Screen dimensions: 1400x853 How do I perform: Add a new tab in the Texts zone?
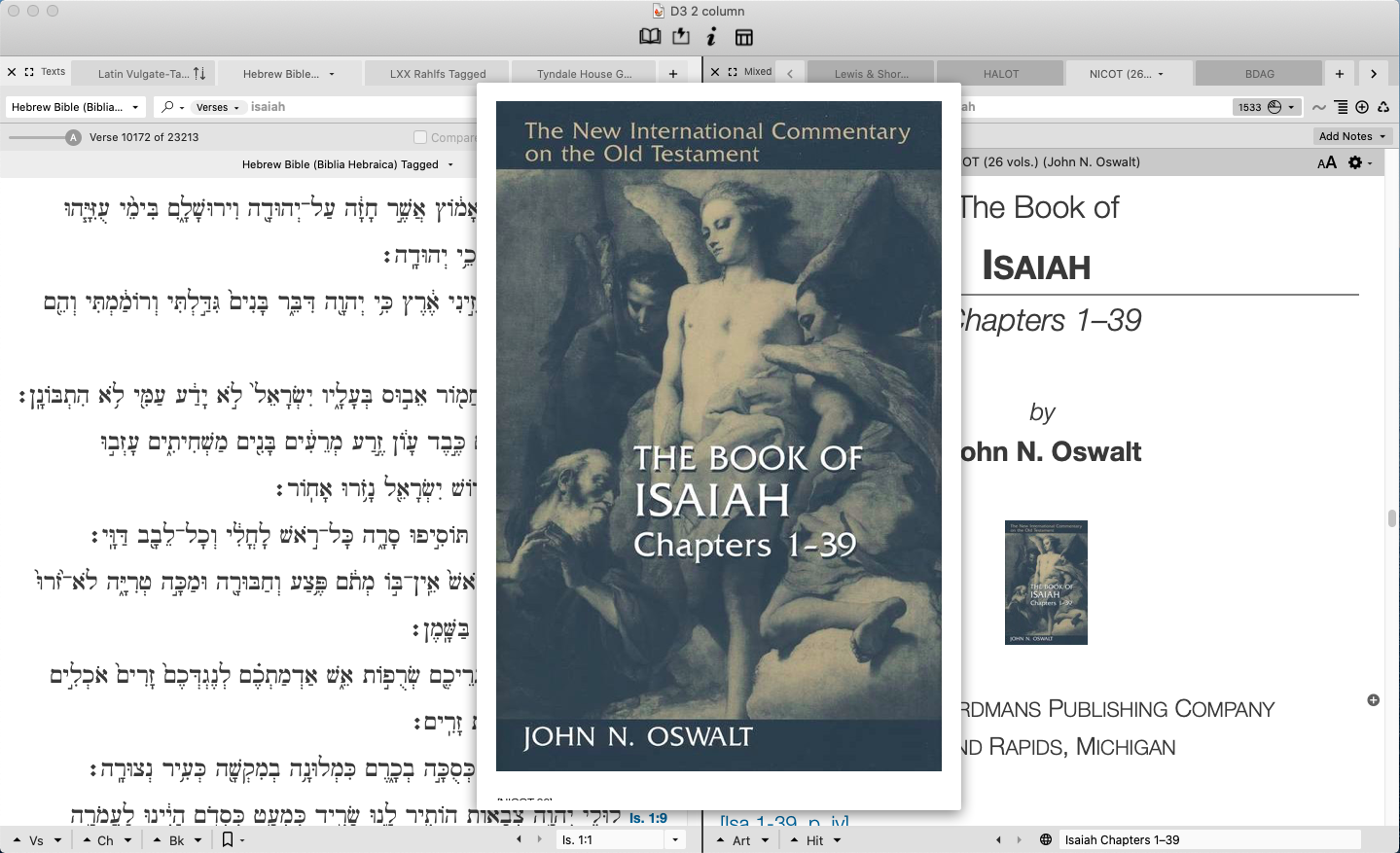(x=672, y=73)
